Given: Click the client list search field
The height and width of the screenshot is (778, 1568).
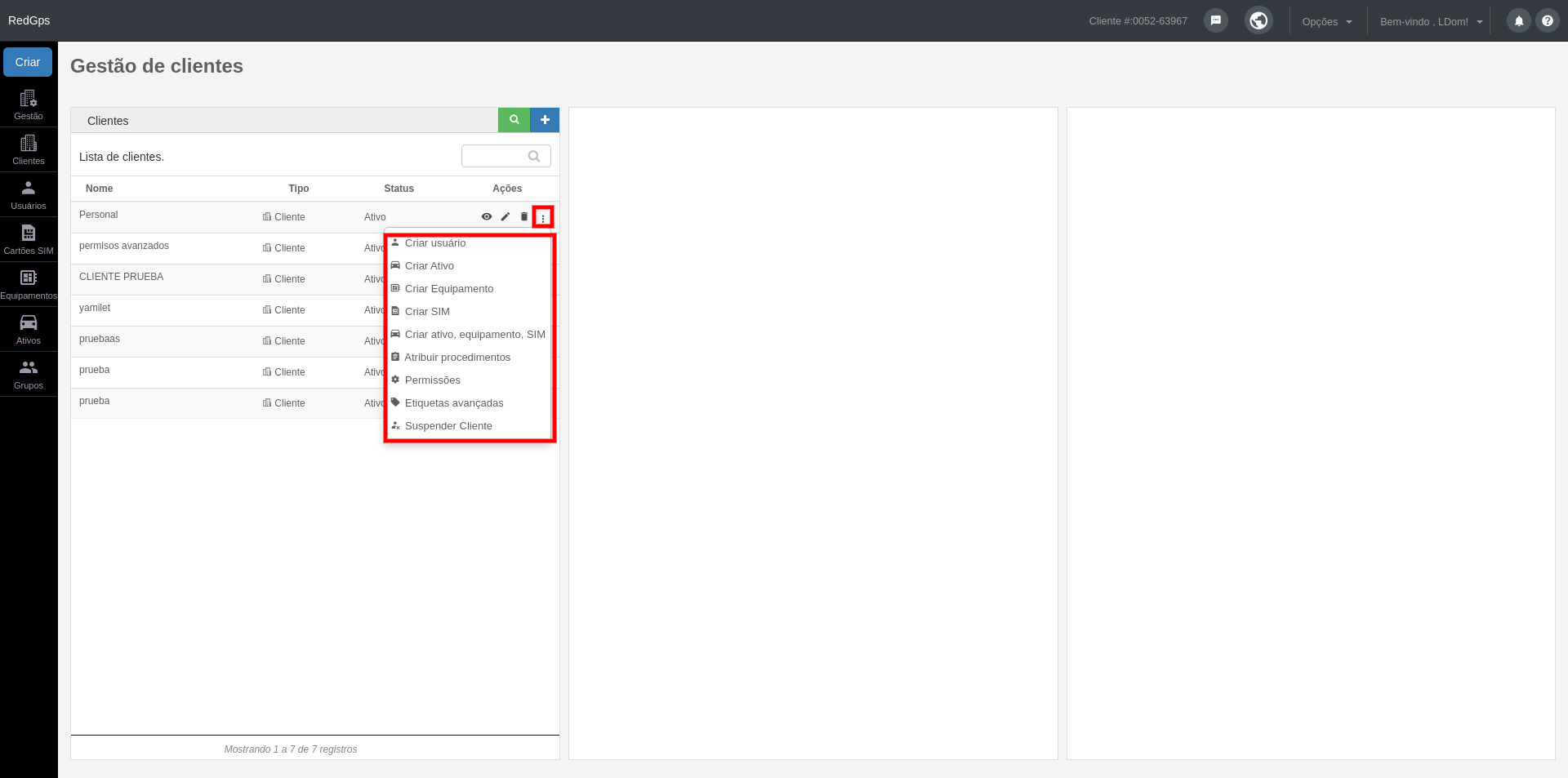Looking at the screenshot, I should coord(506,156).
